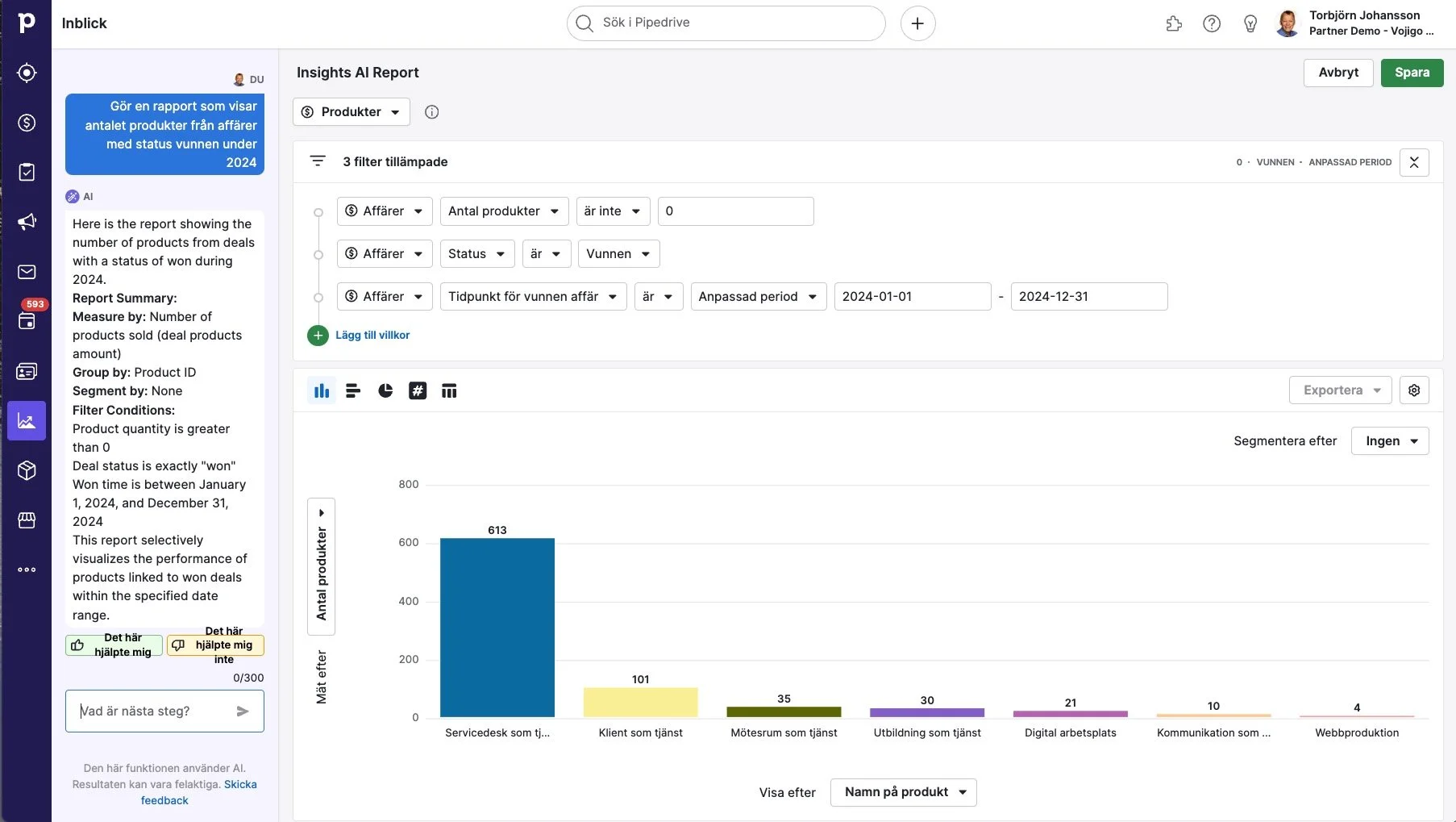The height and width of the screenshot is (822, 1456).
Task: Click the purple Utbildning som tjänst bar
Action: pos(927,713)
